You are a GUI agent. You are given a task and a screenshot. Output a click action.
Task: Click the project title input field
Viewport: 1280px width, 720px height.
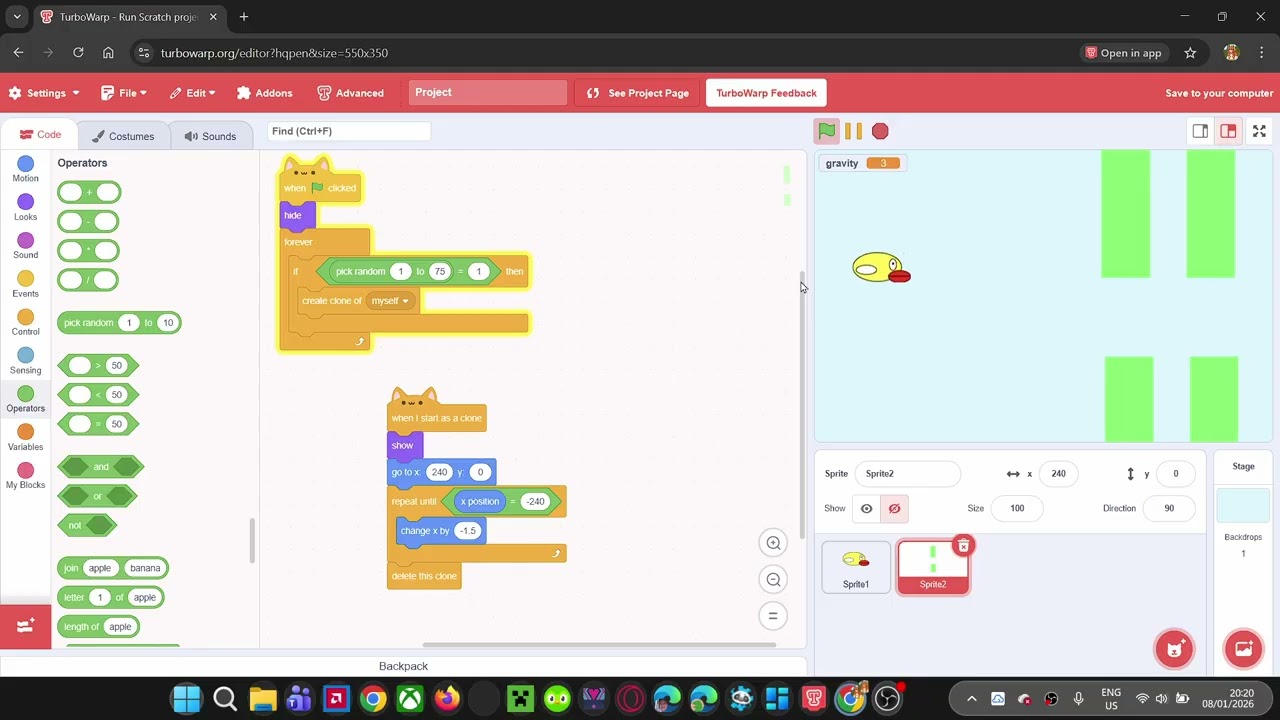tap(488, 92)
